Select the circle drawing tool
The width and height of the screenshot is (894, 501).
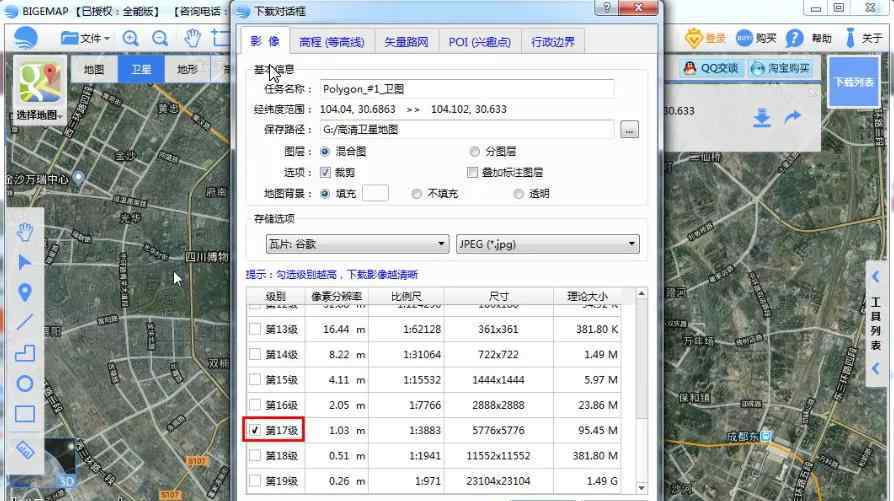[25, 384]
